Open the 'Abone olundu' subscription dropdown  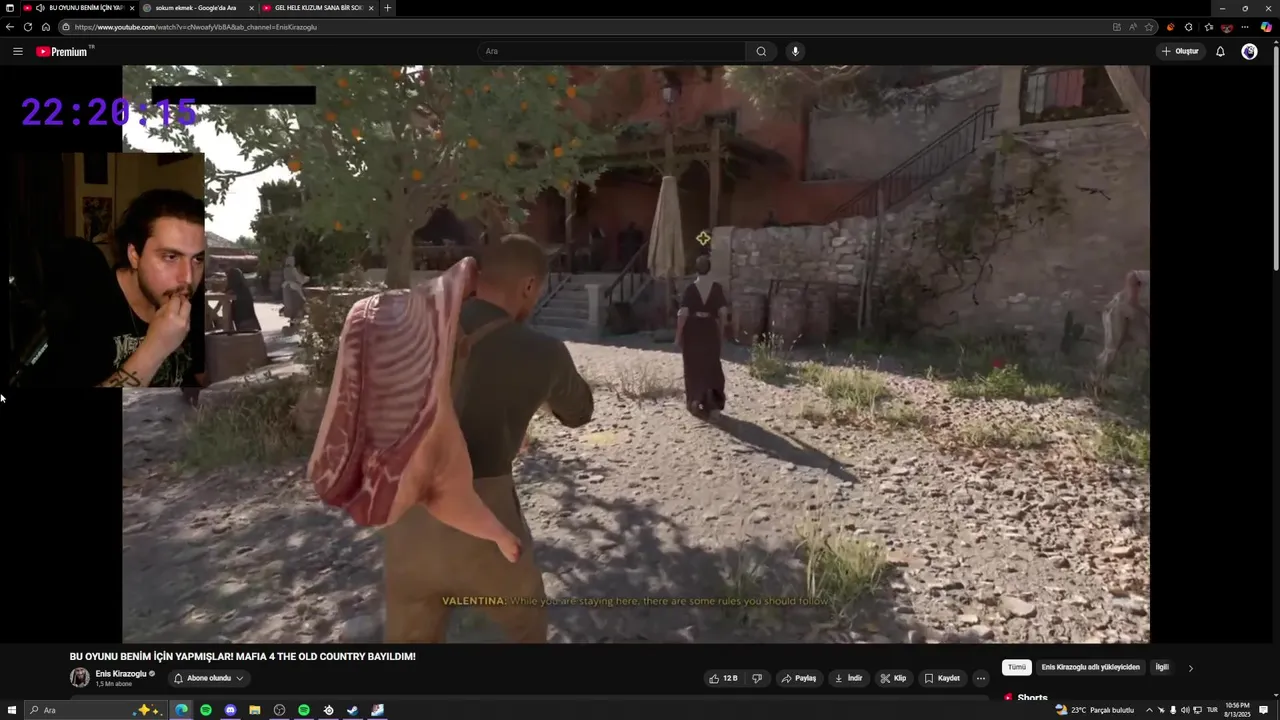pos(208,678)
